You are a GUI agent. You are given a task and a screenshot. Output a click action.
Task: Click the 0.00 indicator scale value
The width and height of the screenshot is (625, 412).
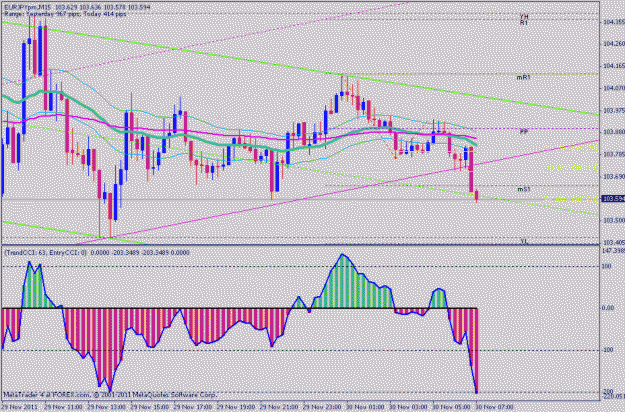[x=608, y=308]
